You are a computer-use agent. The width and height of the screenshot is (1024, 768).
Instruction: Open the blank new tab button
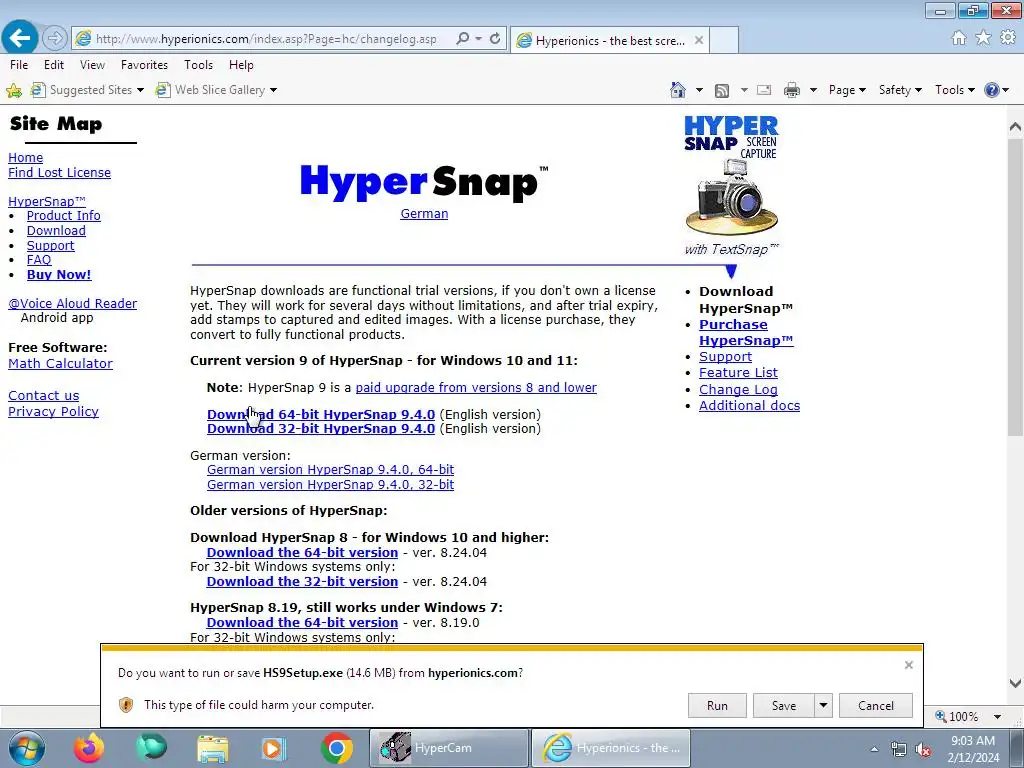[724, 40]
